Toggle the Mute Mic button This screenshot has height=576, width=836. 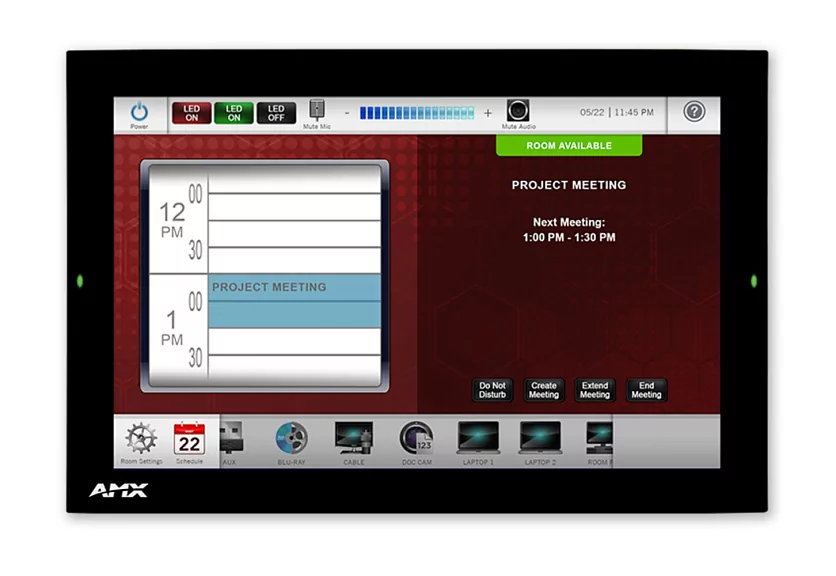click(x=317, y=112)
